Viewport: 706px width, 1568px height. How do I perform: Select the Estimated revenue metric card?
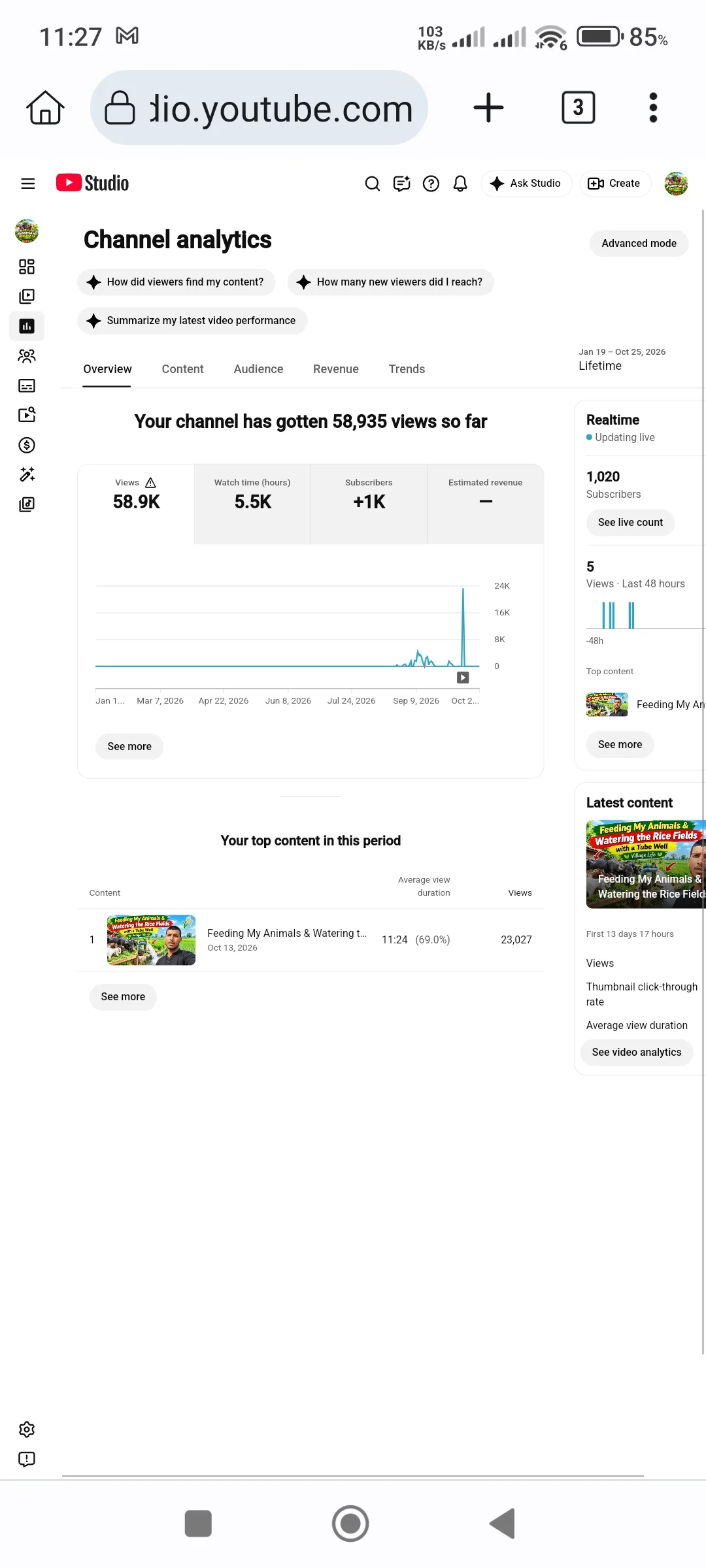[x=485, y=504]
